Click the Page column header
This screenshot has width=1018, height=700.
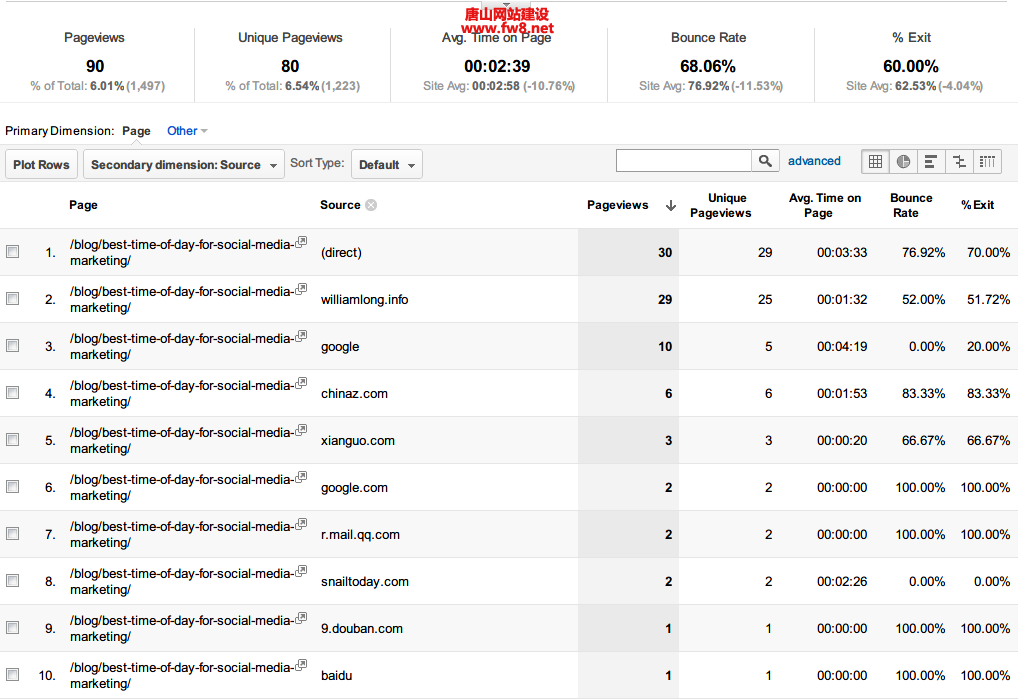(83, 205)
